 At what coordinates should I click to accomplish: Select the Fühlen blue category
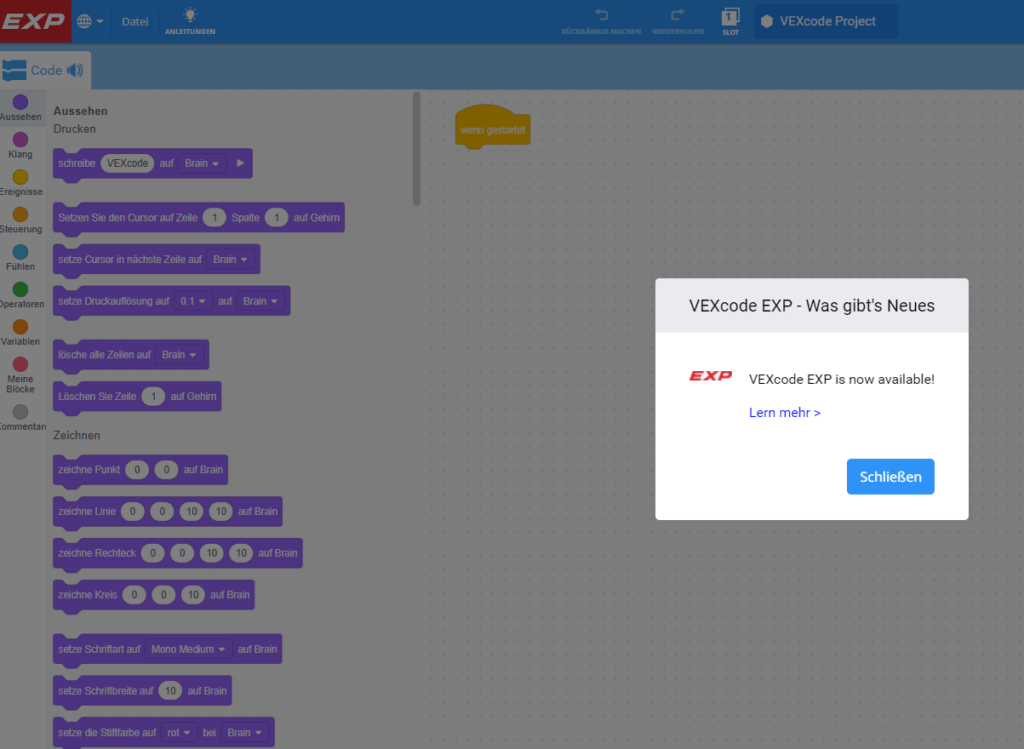[20, 257]
